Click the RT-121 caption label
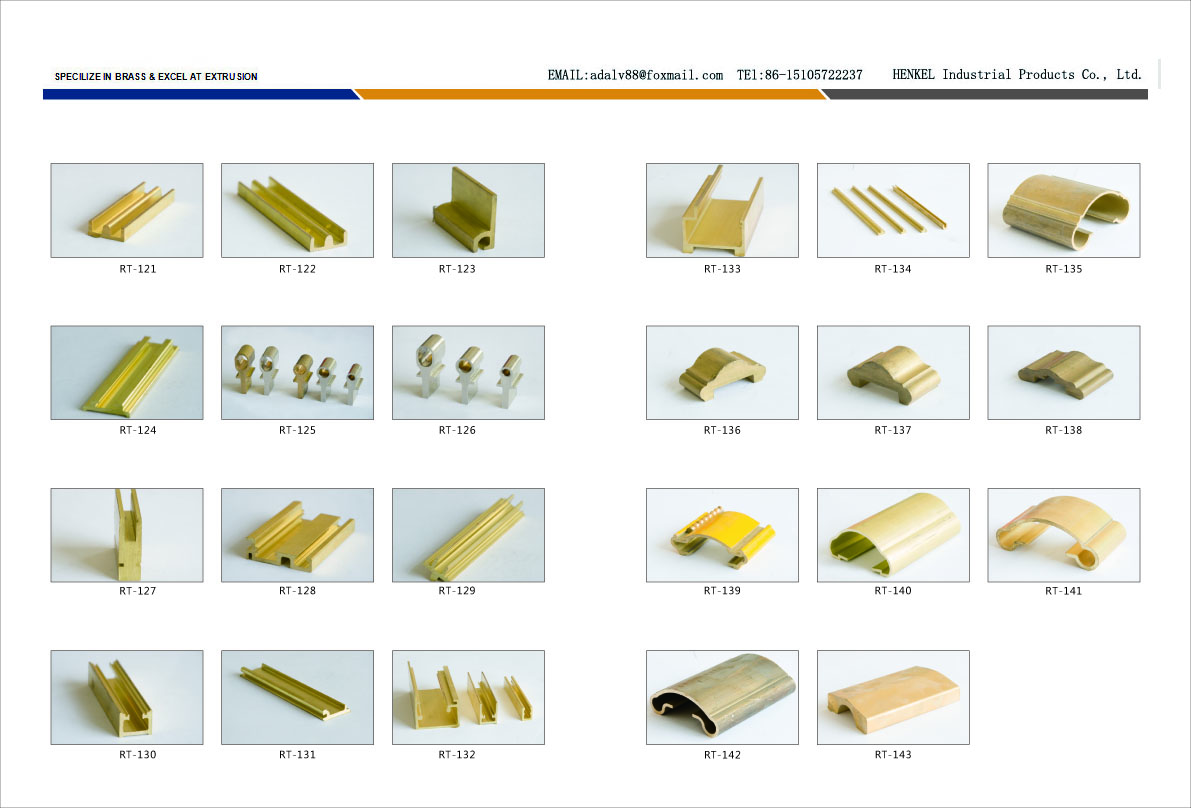Image resolution: width=1191 pixels, height=808 pixels. click(137, 269)
